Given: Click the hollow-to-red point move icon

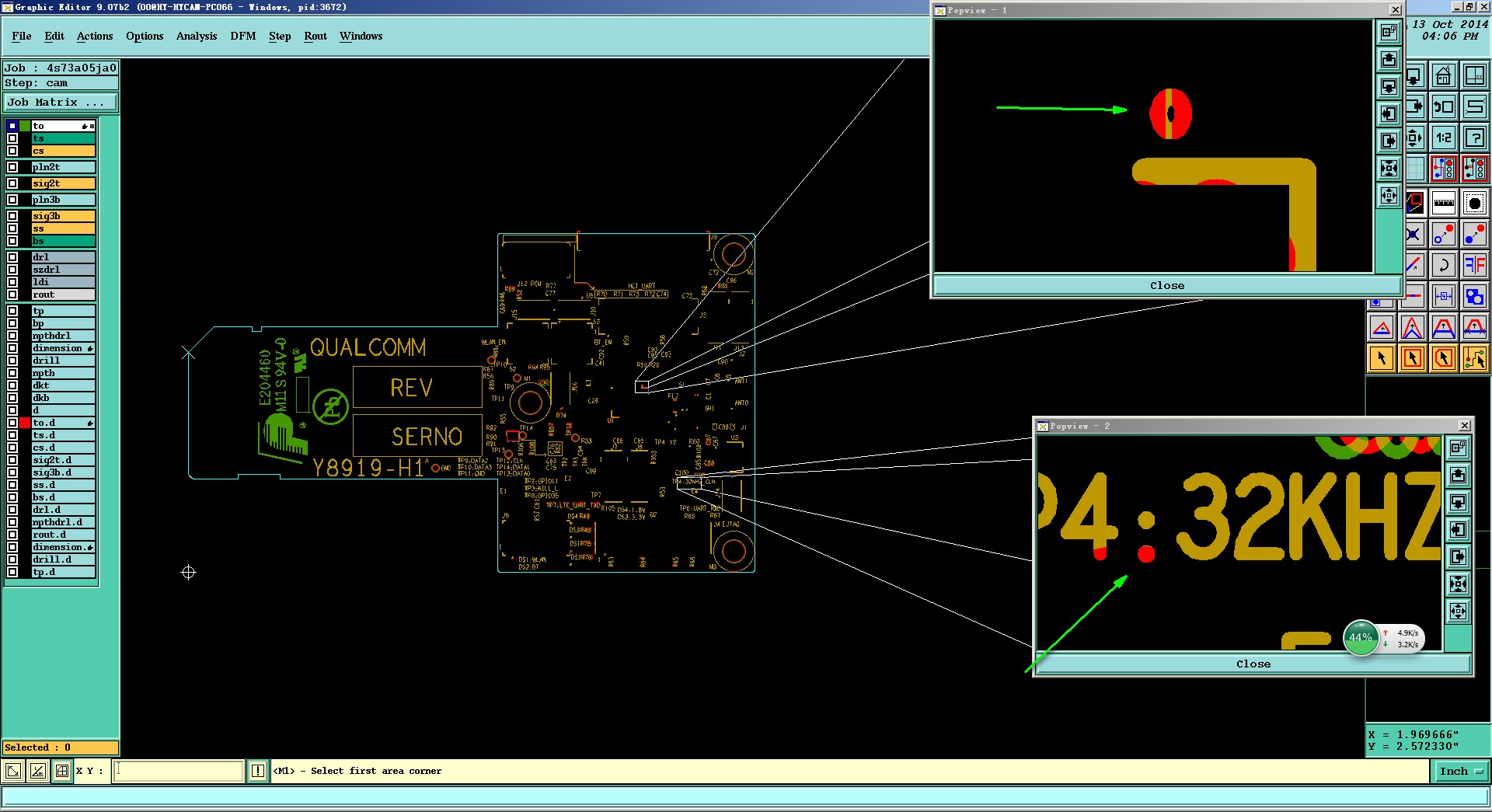Looking at the screenshot, I should 1443,234.
